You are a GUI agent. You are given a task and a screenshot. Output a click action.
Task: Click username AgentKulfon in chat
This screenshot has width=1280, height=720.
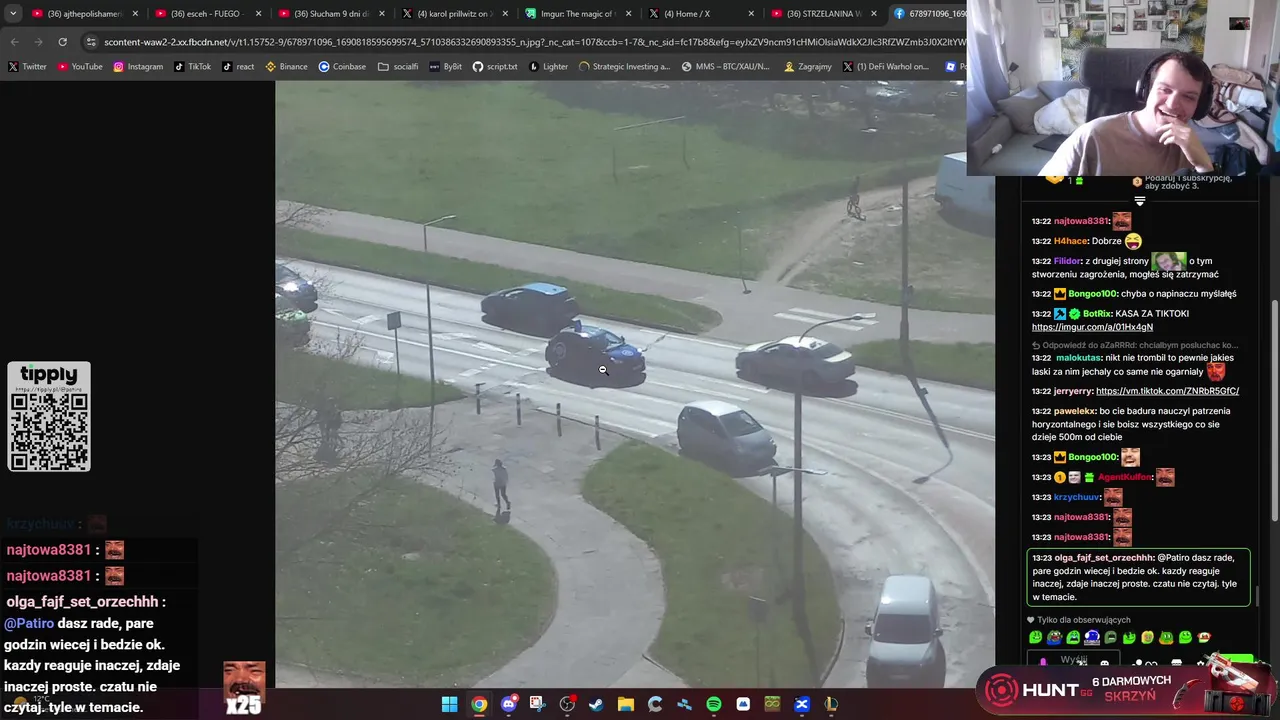coord(1125,477)
